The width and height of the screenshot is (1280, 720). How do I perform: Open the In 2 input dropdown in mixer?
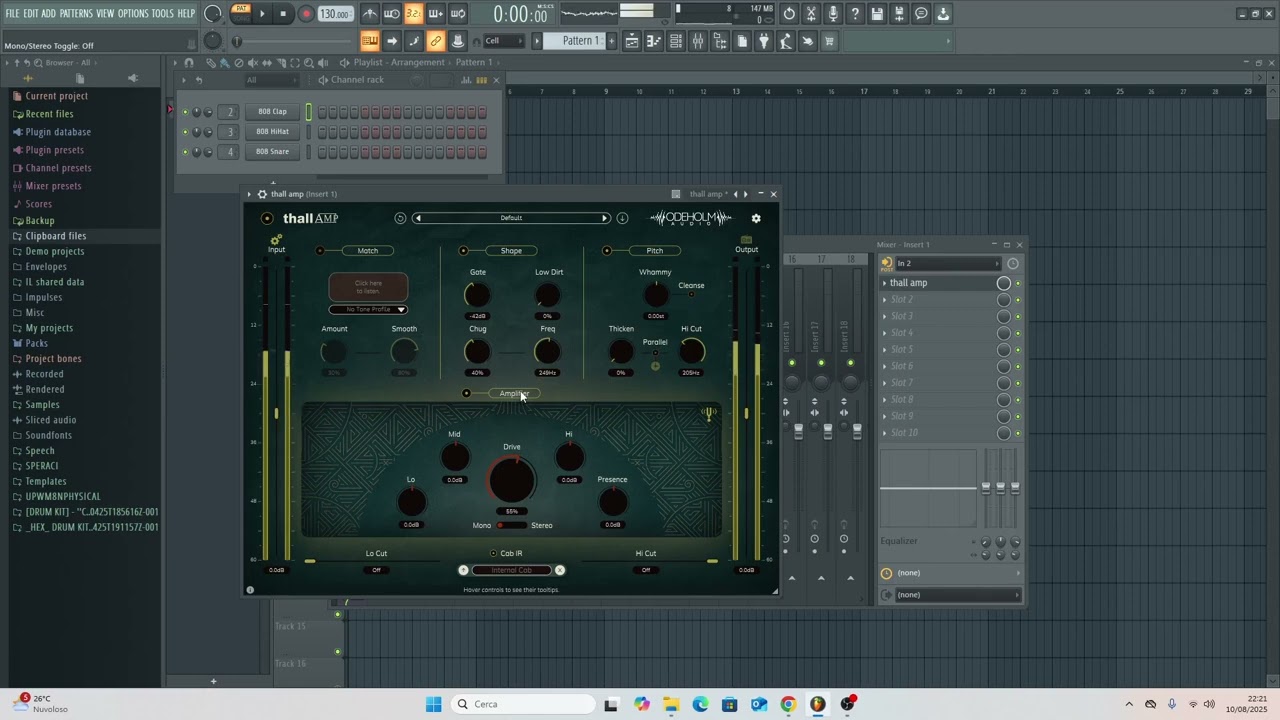click(x=947, y=263)
